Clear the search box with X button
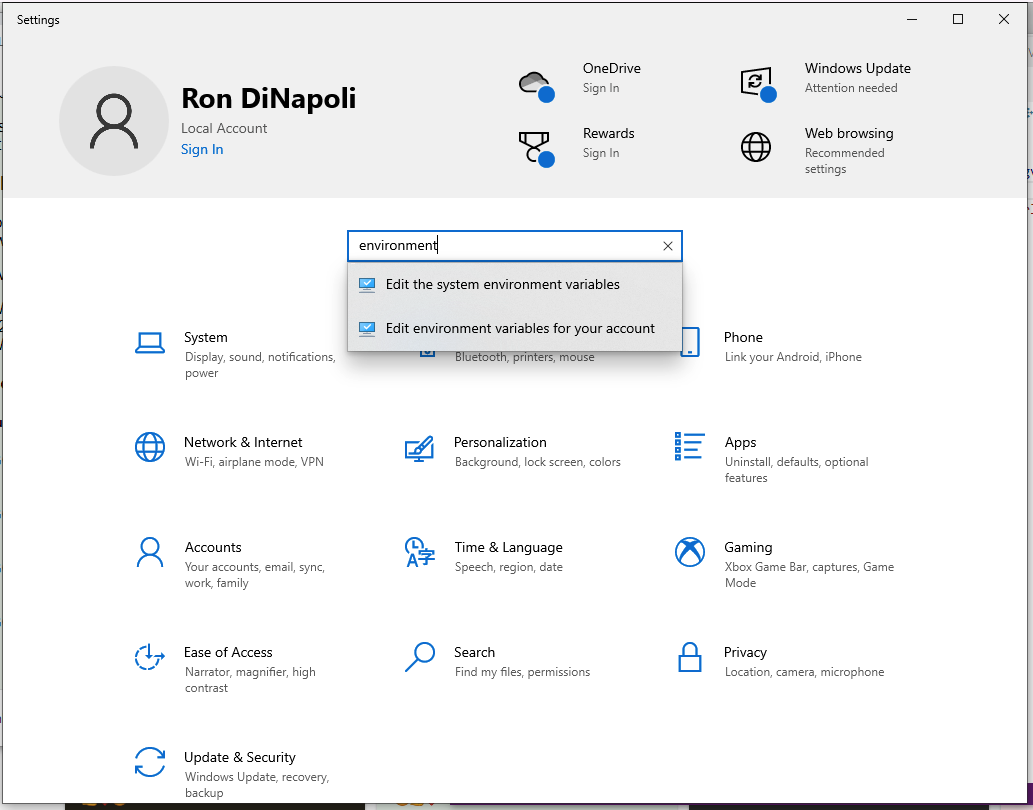1033x810 pixels. click(668, 246)
